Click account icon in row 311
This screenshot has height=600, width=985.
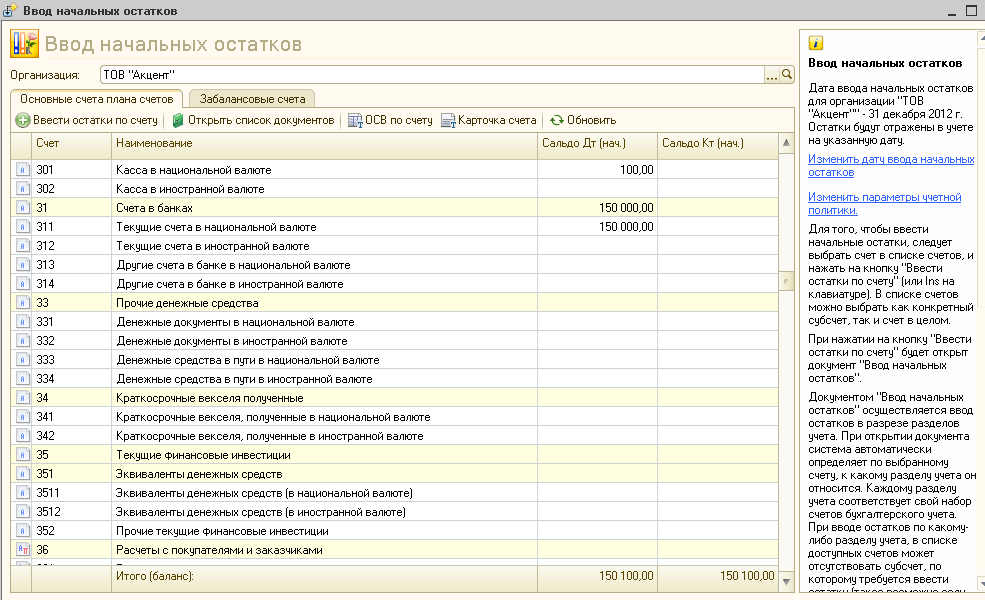pyautogui.click(x=23, y=227)
